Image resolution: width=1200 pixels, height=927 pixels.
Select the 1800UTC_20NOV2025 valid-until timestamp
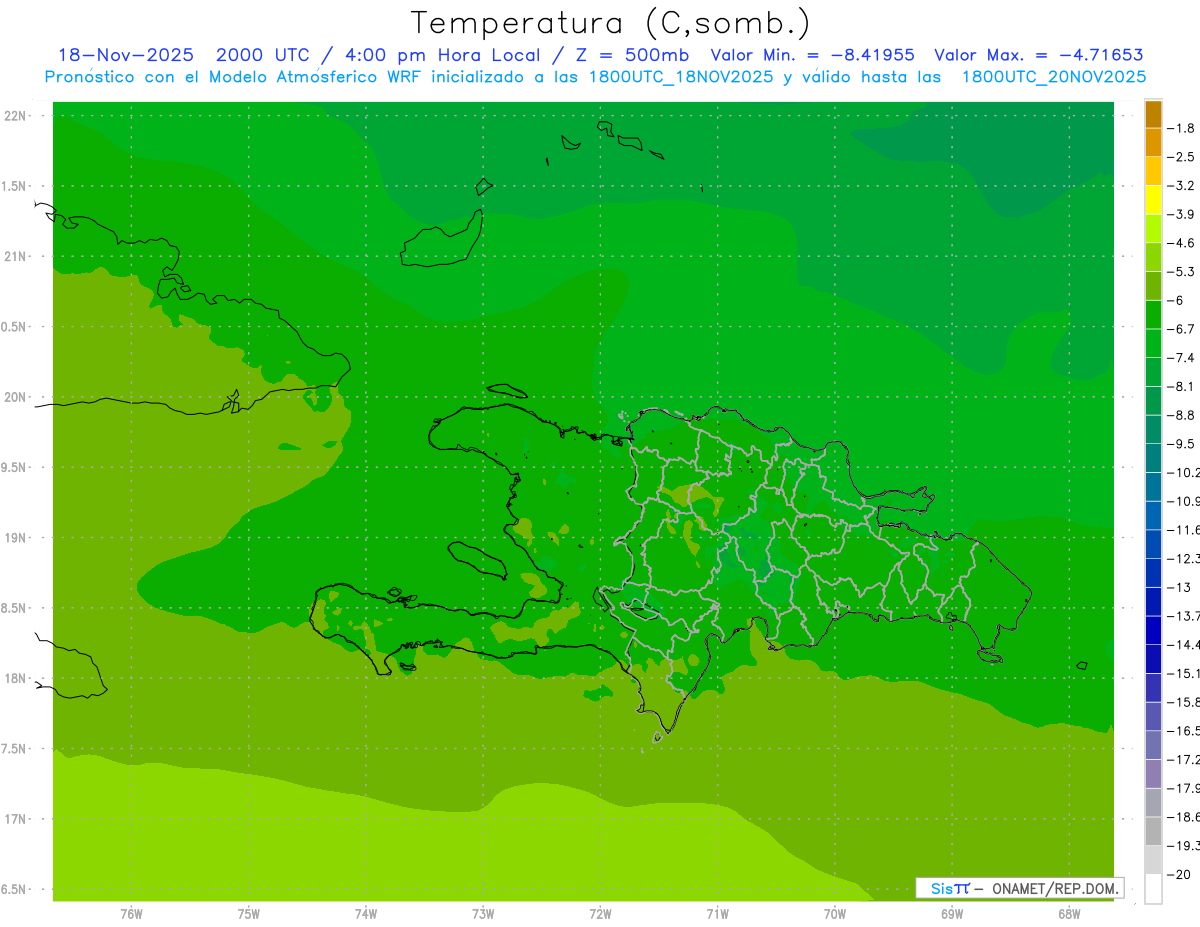click(1054, 77)
